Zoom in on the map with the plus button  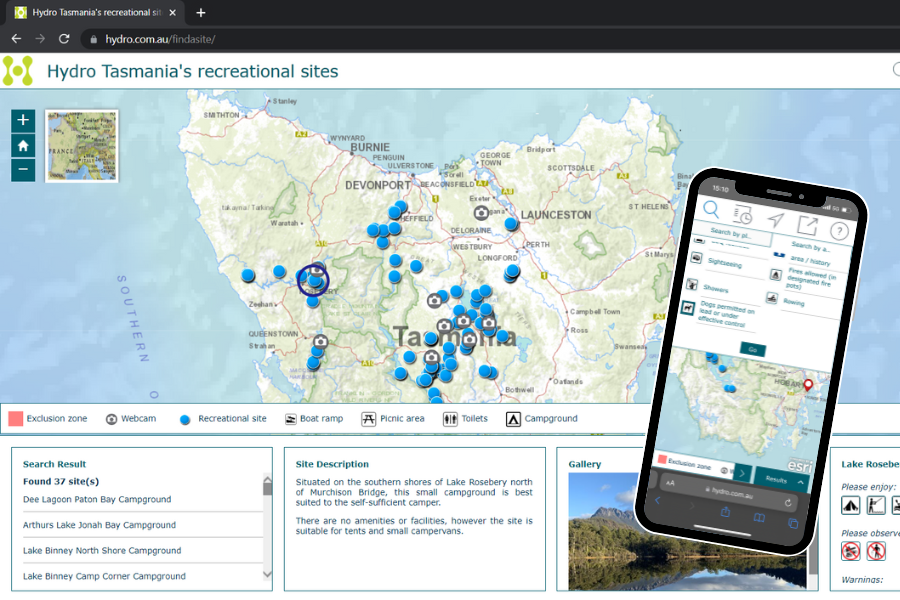pyautogui.click(x=23, y=120)
